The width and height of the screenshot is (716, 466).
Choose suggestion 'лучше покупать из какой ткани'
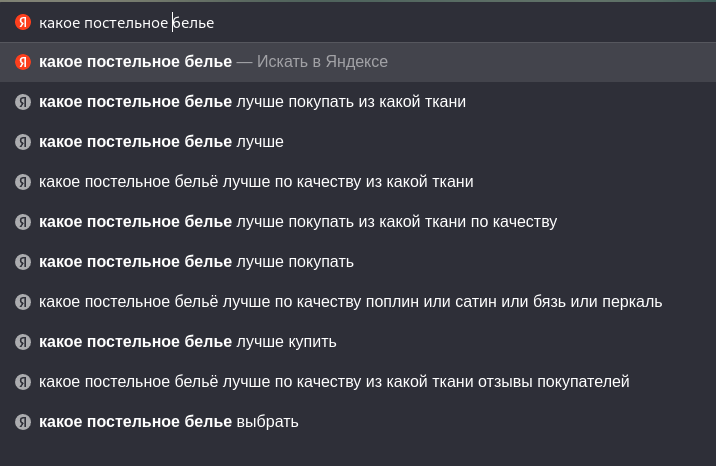tap(252, 102)
